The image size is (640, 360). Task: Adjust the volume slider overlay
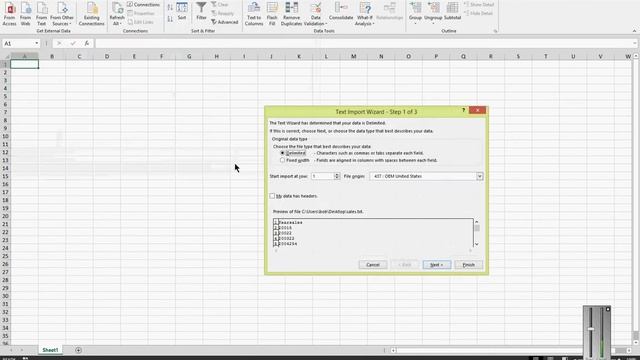pos(591,329)
